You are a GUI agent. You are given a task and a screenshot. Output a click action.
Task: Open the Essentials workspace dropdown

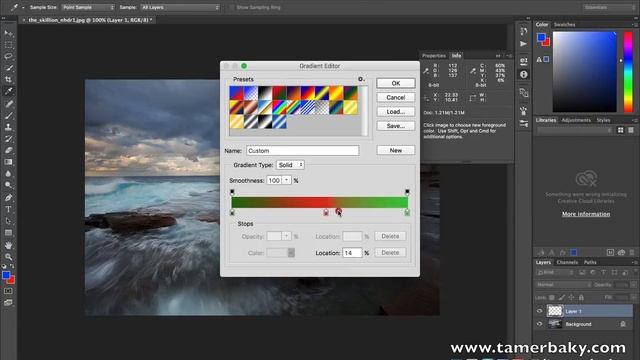click(x=608, y=7)
